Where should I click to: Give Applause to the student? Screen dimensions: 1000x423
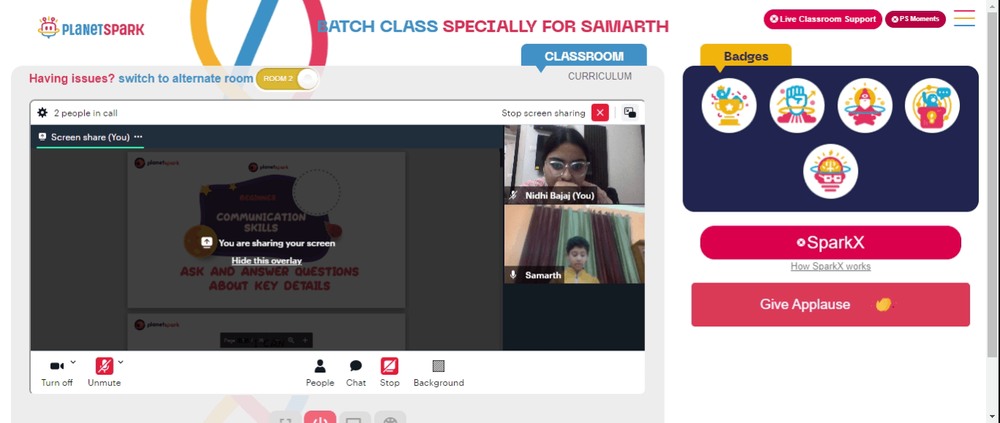[830, 304]
